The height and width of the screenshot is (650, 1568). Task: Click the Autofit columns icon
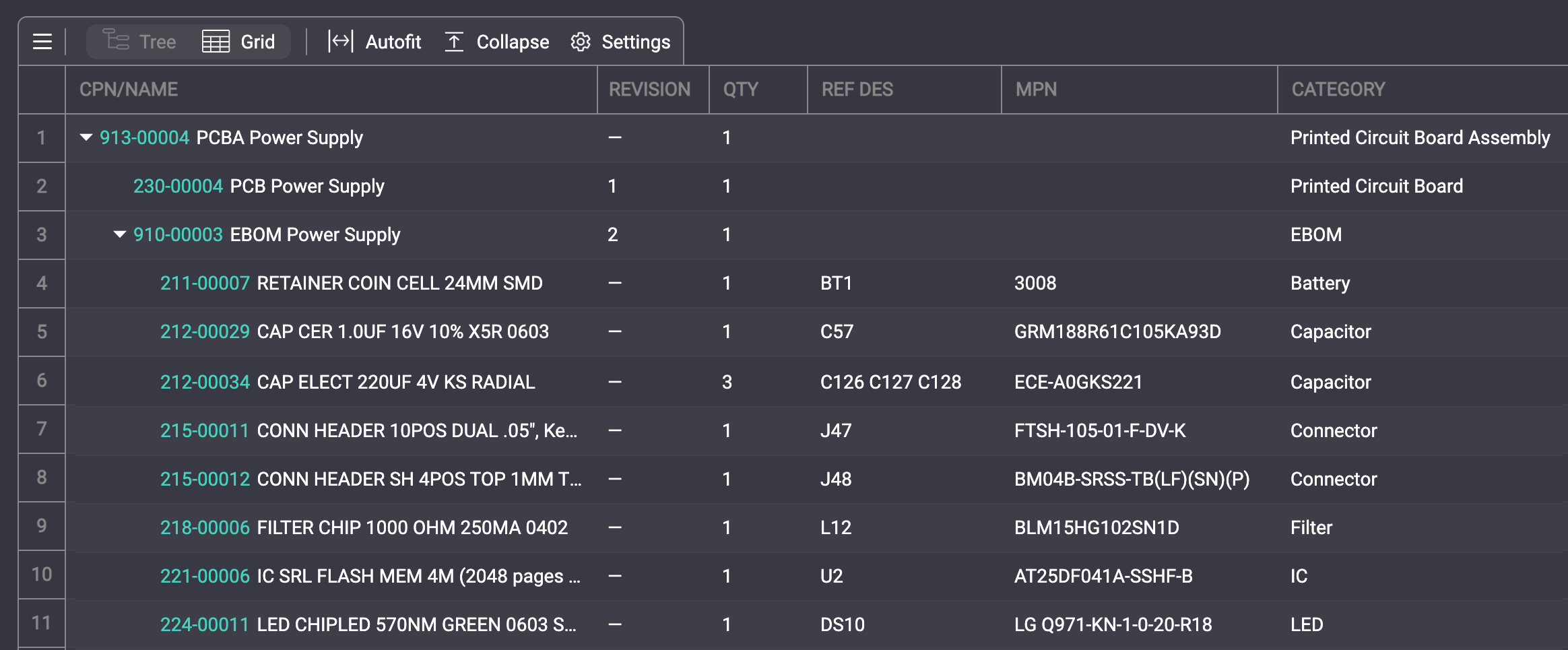point(340,42)
